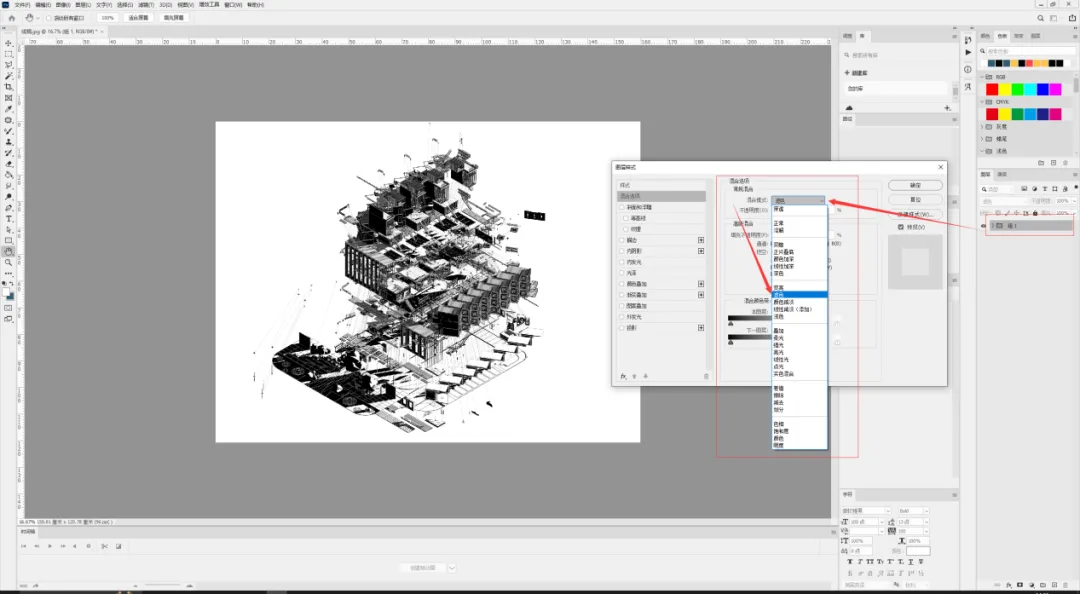The height and width of the screenshot is (594, 1080).
Task: Open the 滤镜 (Filter) menu
Action: pos(145,5)
